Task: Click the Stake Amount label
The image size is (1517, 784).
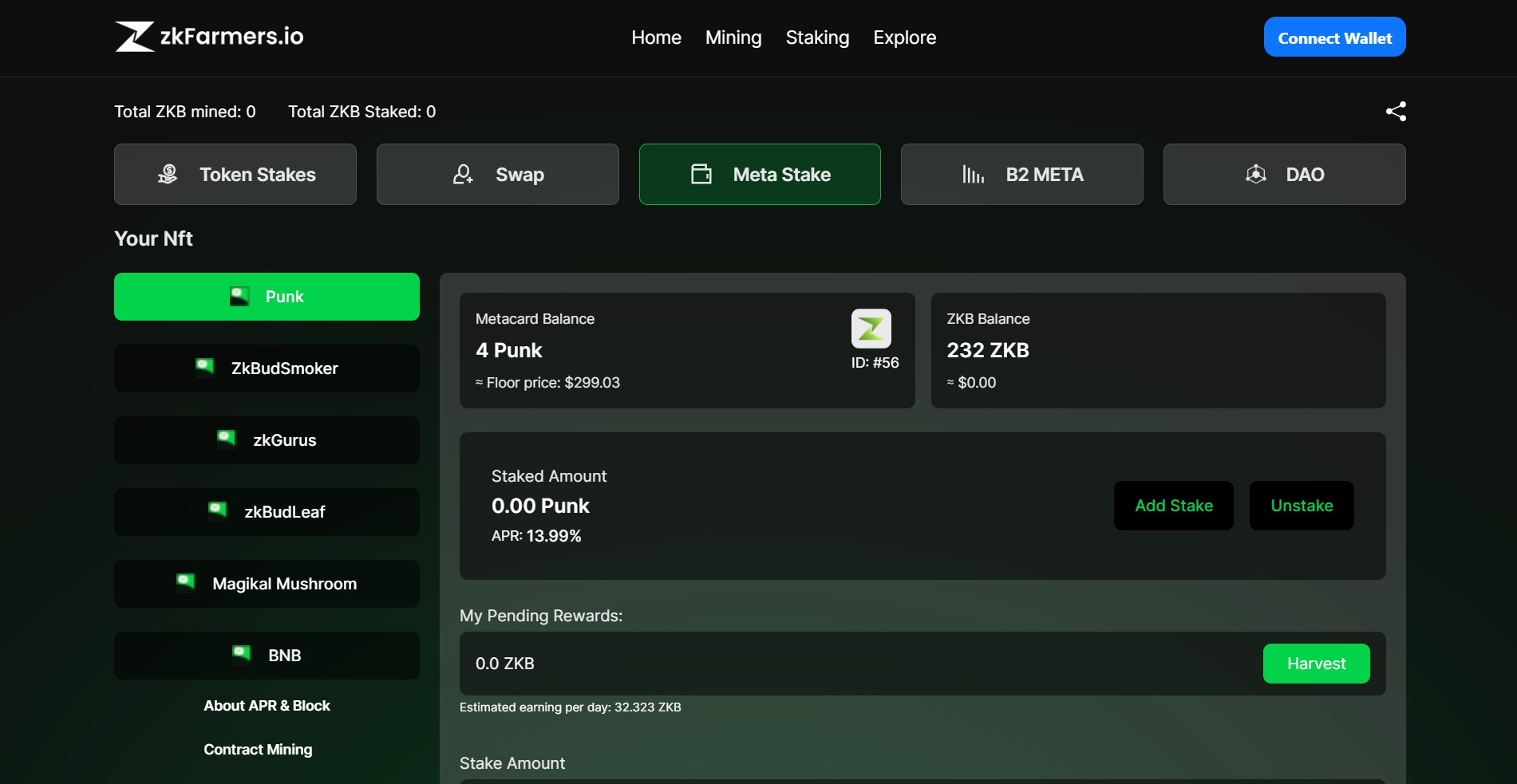Action: [512, 763]
